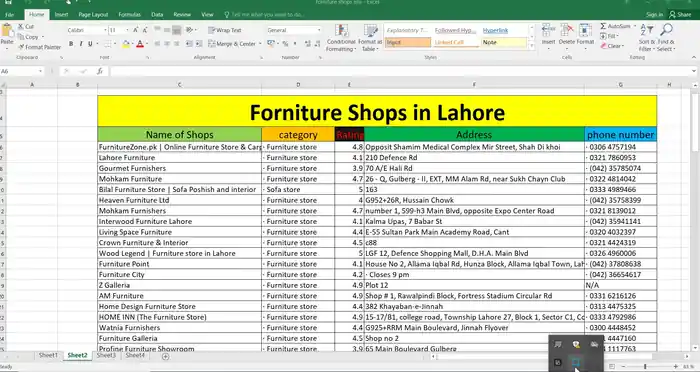Increase cell indent
The width and height of the screenshot is (700, 372).
[199, 44]
